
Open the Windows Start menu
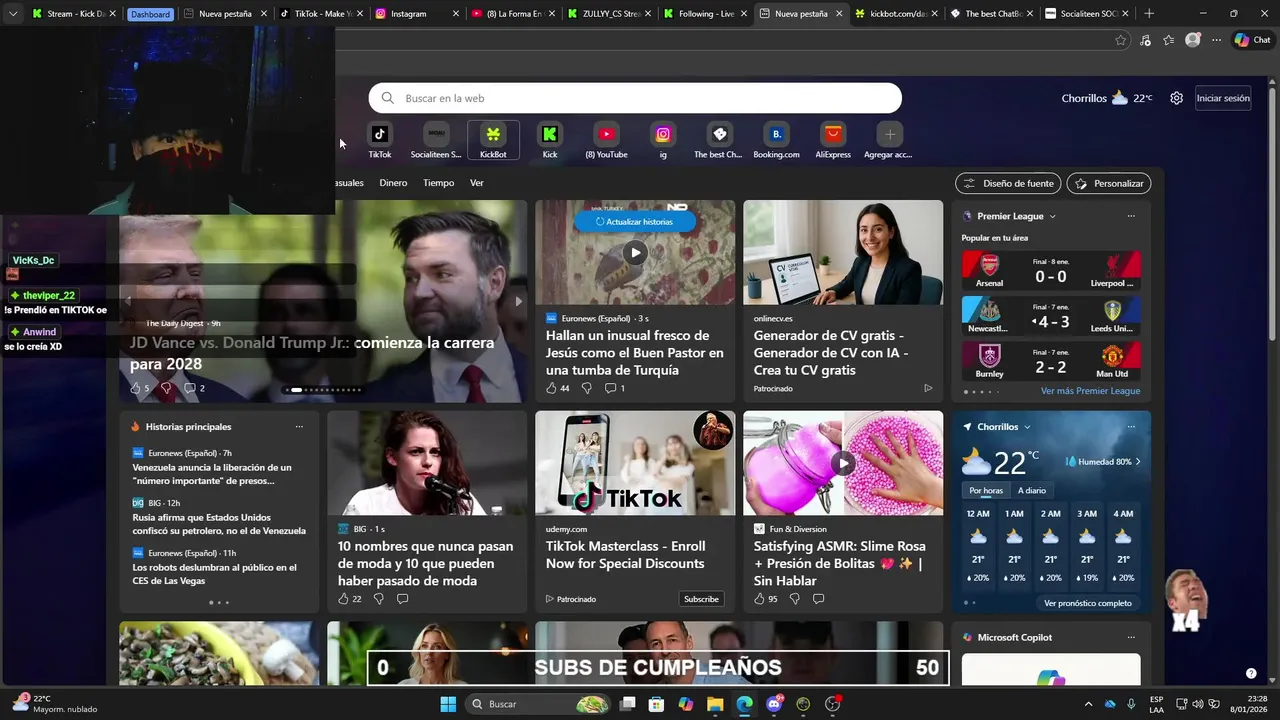pos(448,704)
